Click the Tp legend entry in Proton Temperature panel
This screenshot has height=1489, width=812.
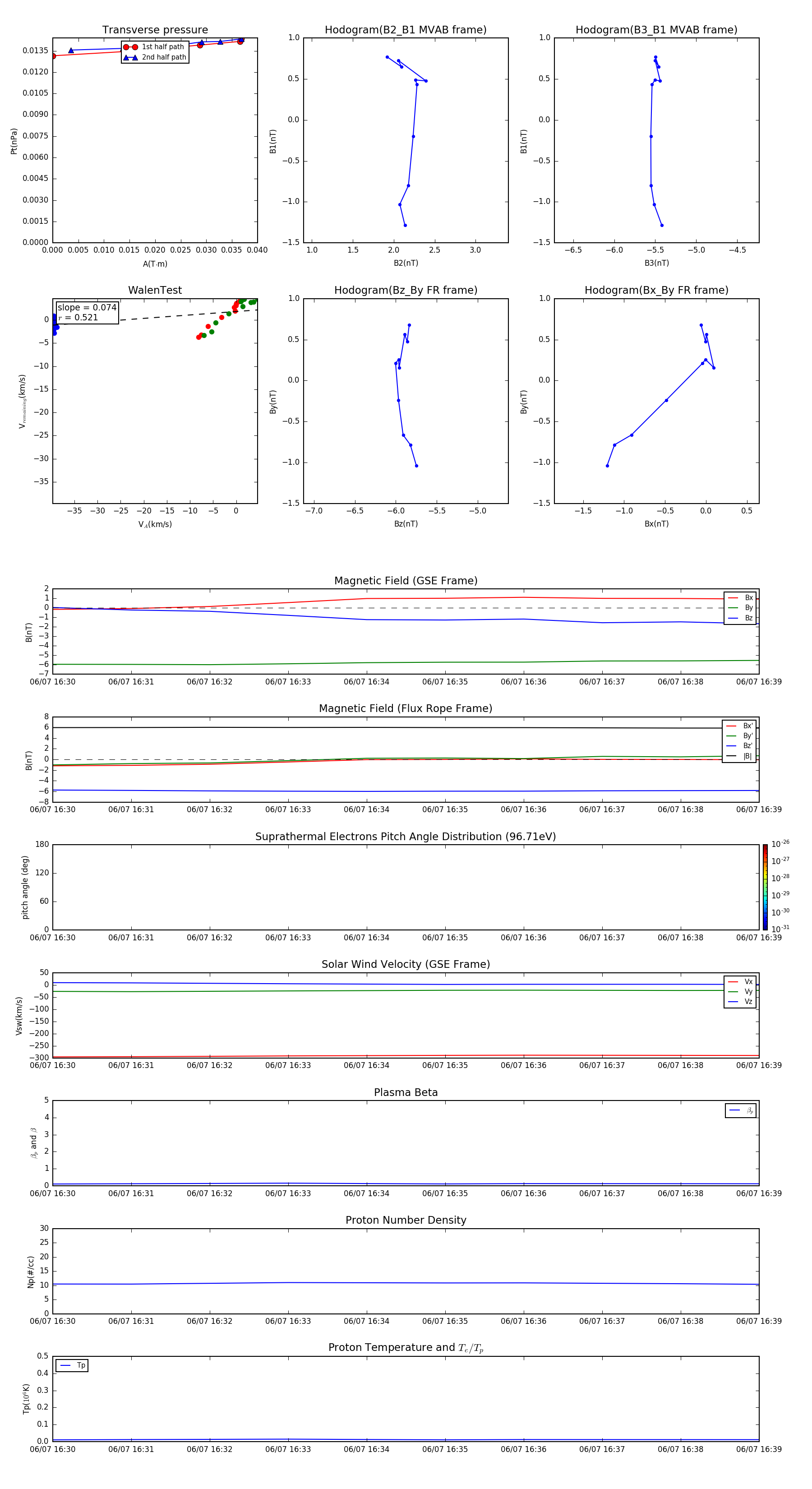[x=72, y=1366]
